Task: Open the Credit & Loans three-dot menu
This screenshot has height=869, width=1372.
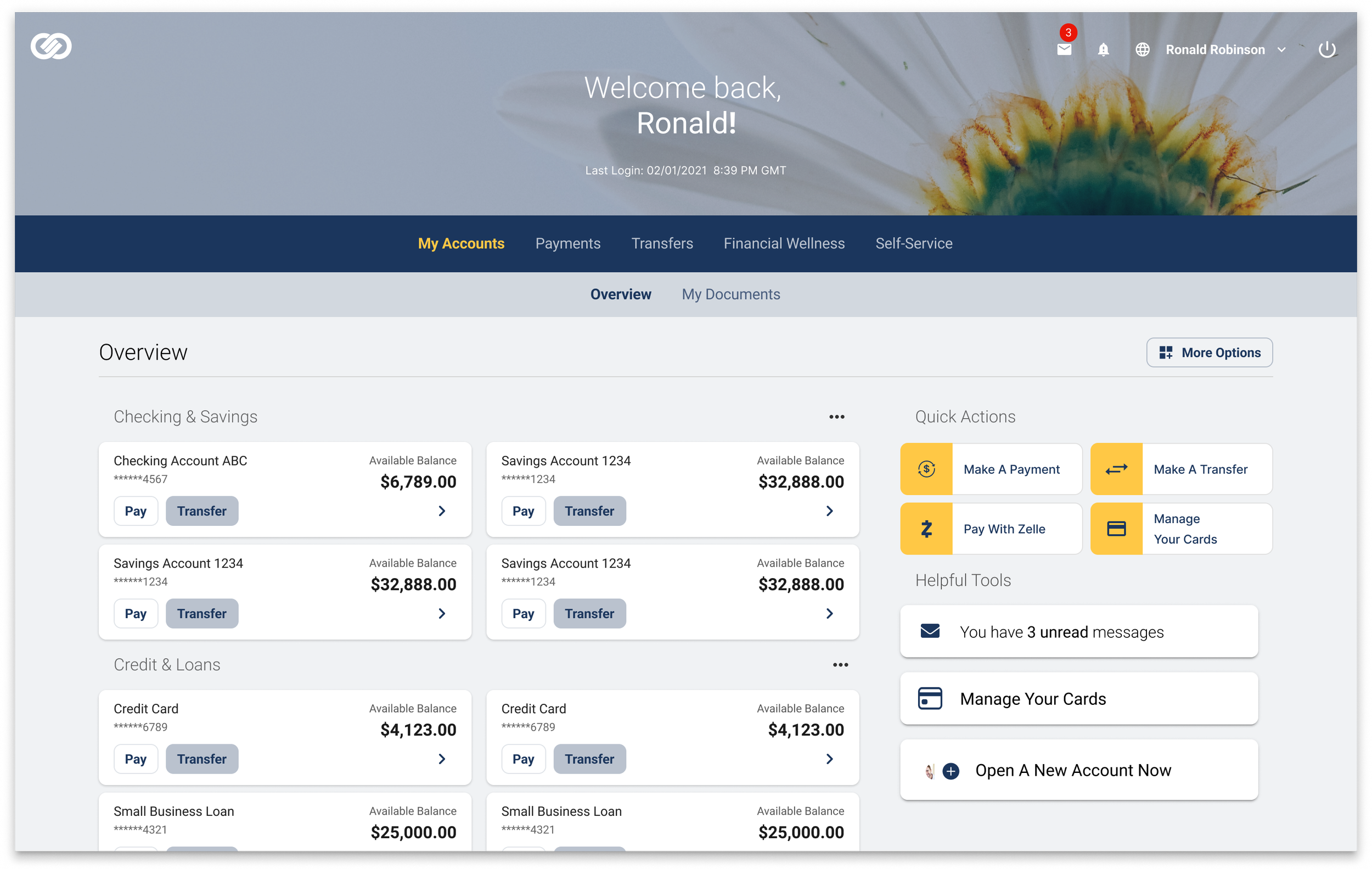Action: [x=840, y=664]
